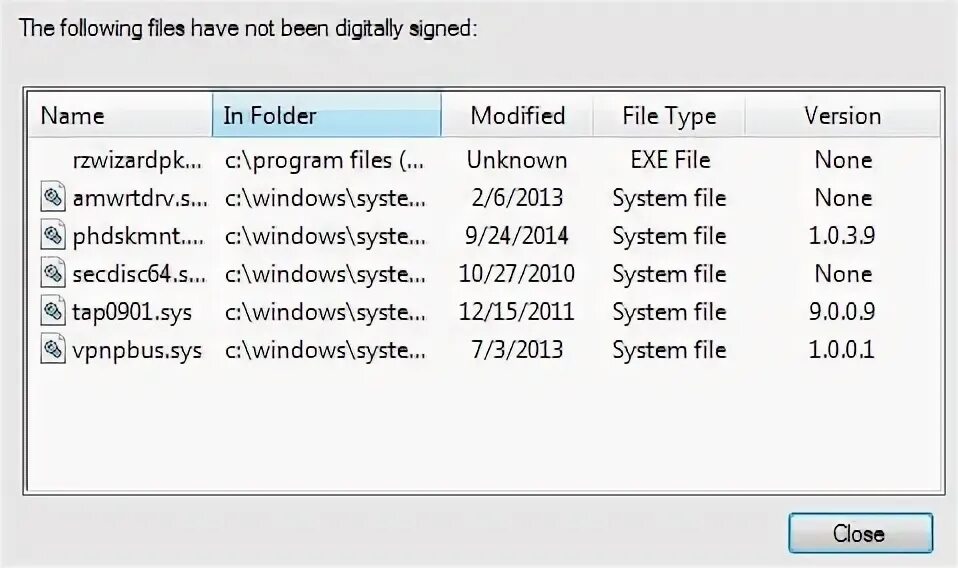Screen dimensions: 958x568
Task: Click the Unknown modified date entry
Action: click(x=517, y=160)
